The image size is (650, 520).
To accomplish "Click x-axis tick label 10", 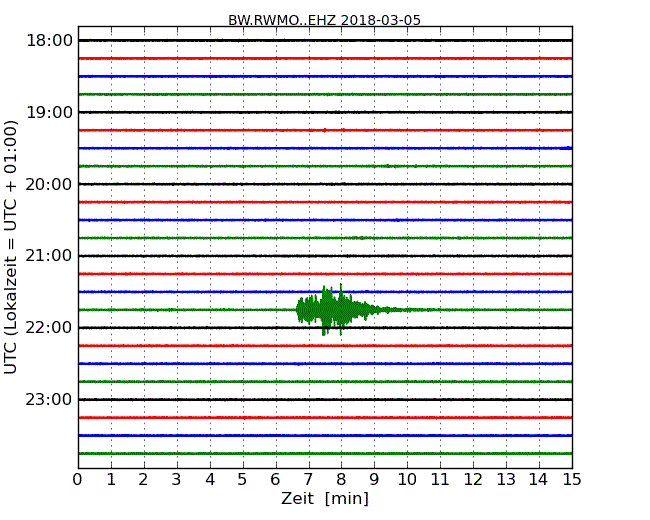I will click(407, 480).
